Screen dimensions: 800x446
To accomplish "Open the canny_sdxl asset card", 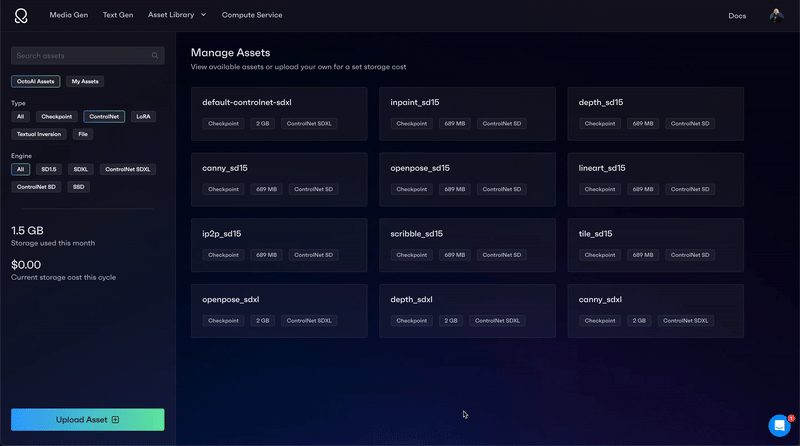I will [656, 311].
